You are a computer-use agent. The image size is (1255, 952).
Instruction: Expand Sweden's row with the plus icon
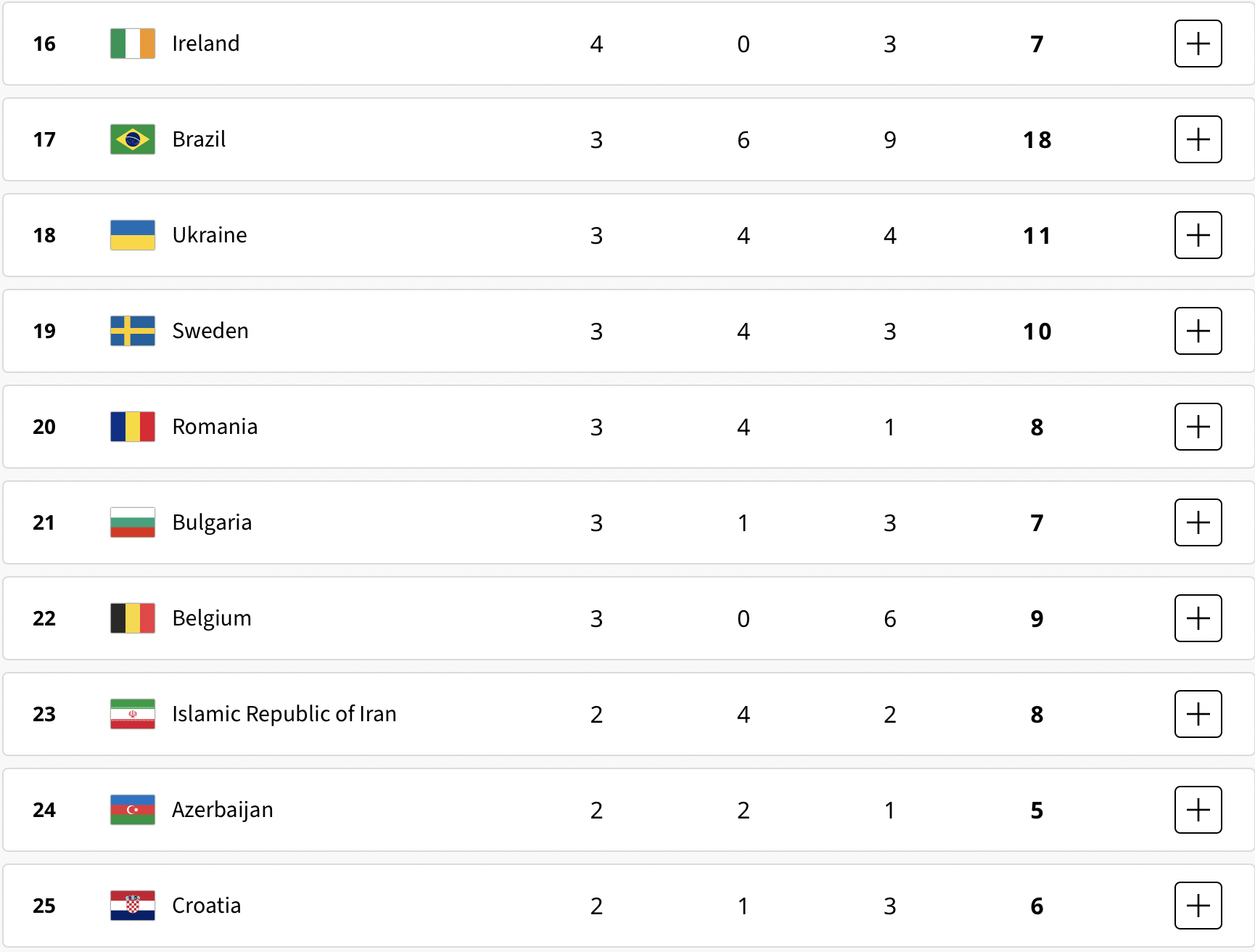tap(1198, 331)
